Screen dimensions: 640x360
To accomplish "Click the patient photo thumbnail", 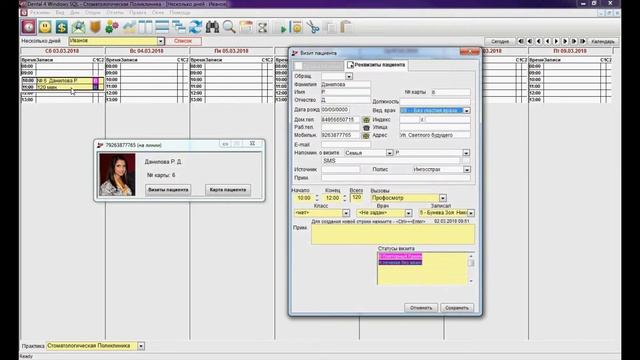I will (117, 175).
